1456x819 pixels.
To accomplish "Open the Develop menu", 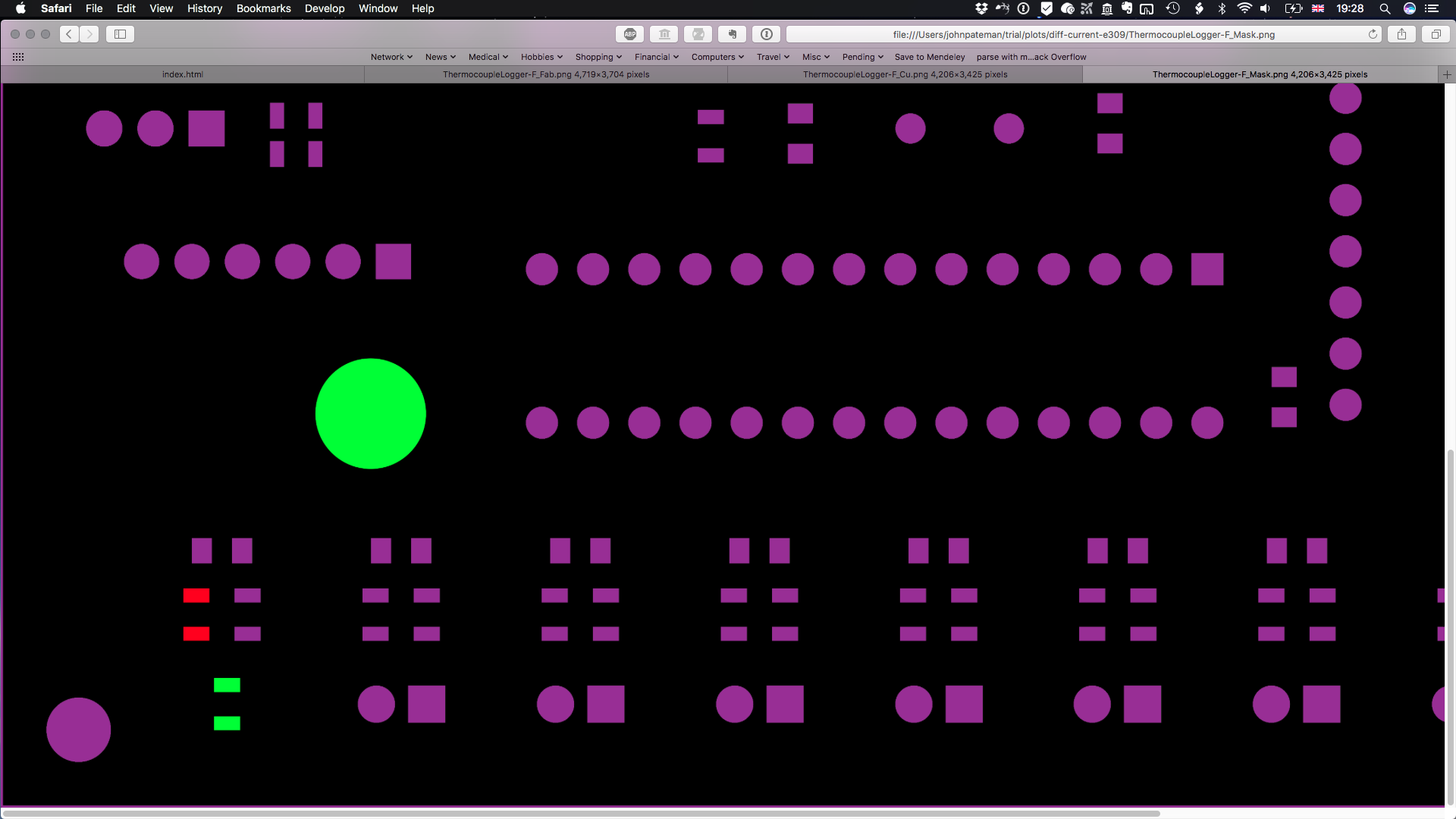I will [x=325, y=8].
